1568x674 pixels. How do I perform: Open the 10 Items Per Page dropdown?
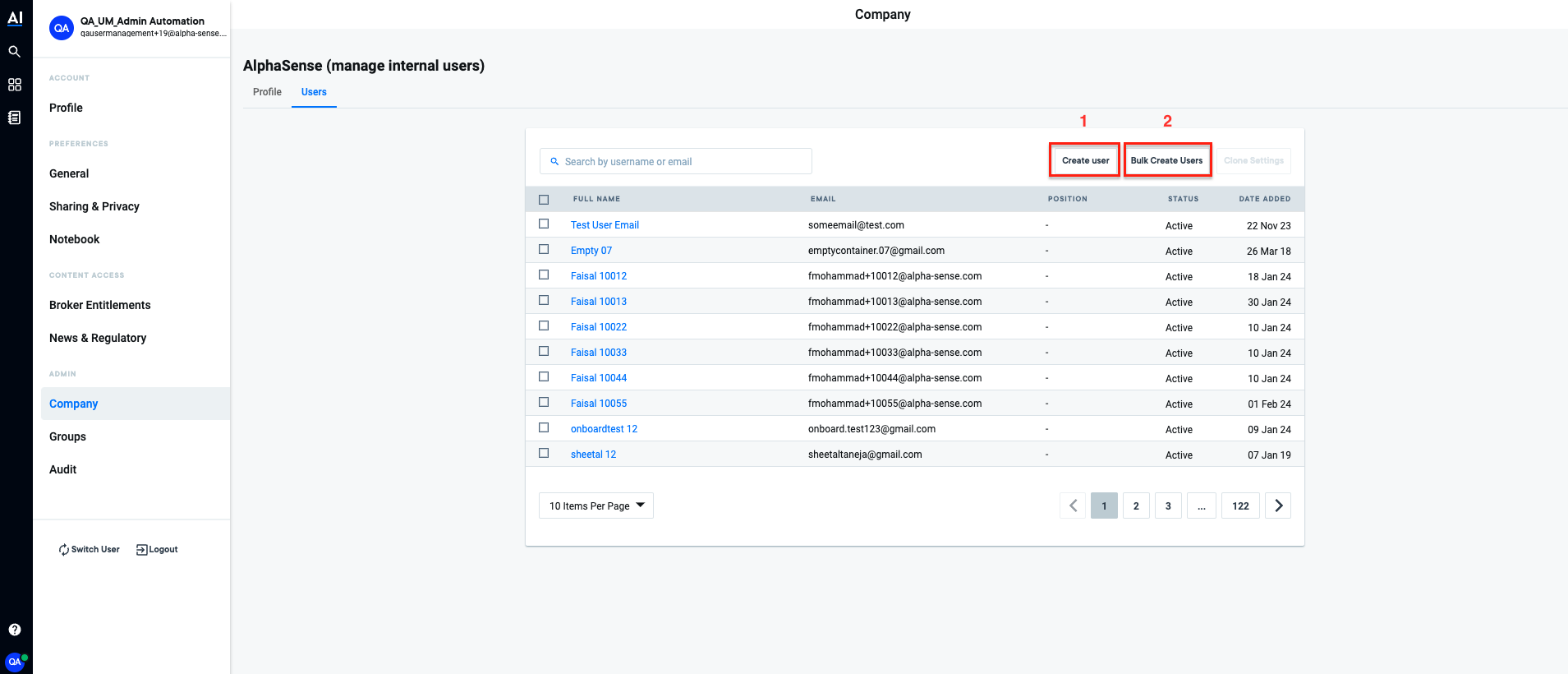[596, 505]
